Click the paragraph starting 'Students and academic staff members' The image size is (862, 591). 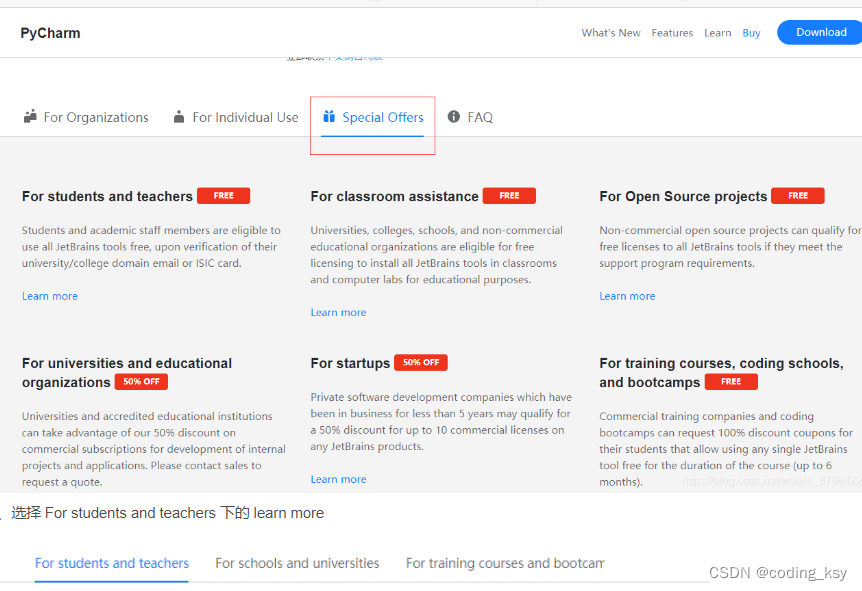[x=151, y=247]
